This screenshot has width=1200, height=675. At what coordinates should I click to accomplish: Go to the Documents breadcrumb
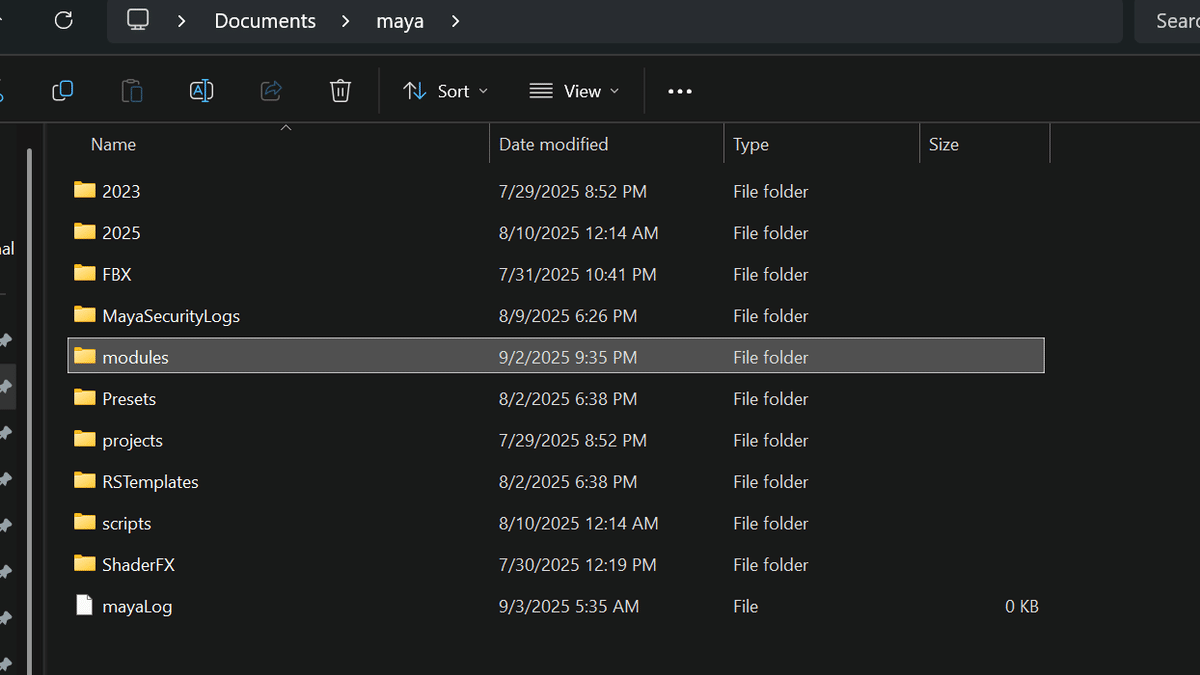point(265,21)
